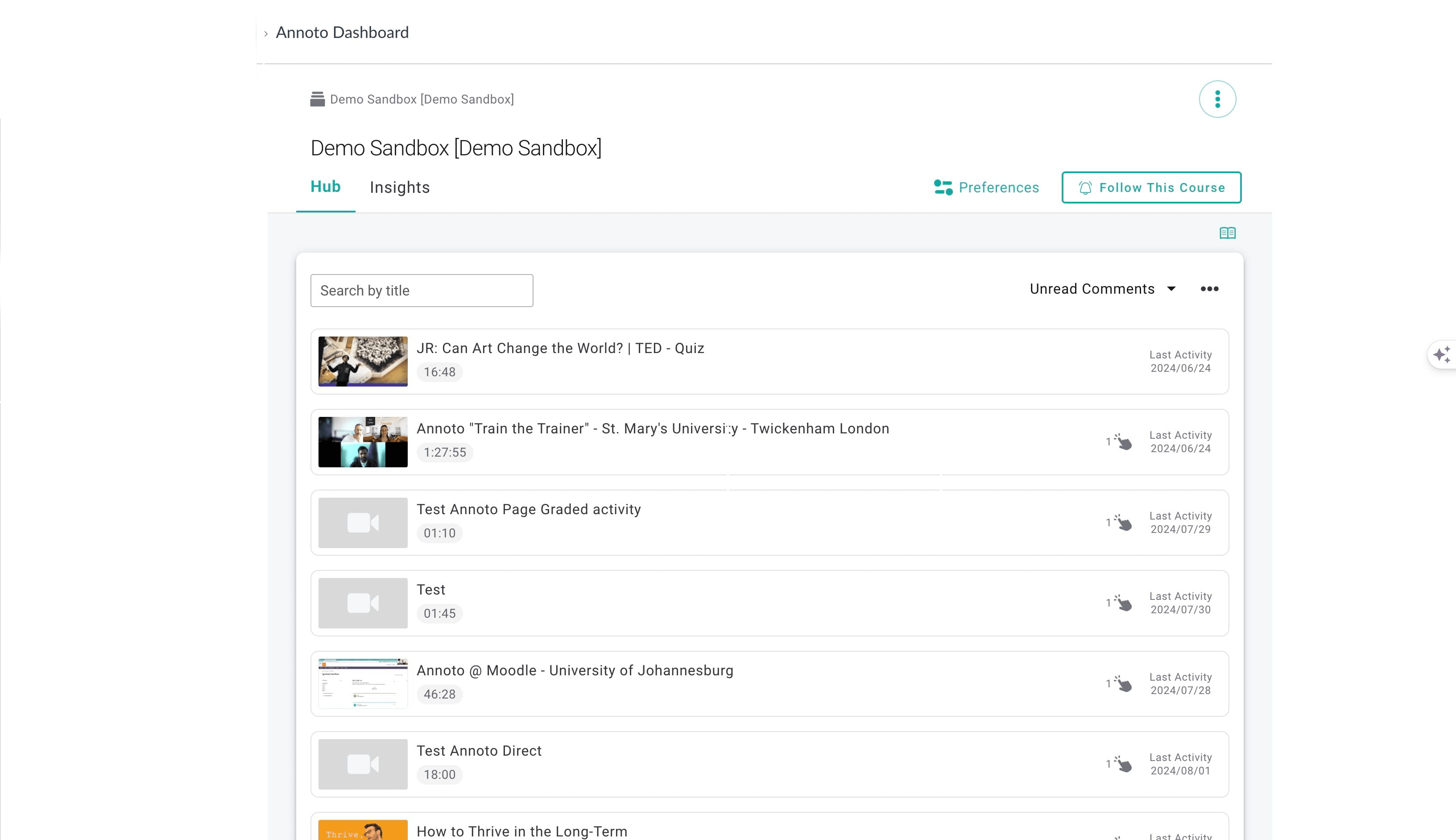This screenshot has height=840, width=1456.
Task: Open the Train the Trainer video thumbnail
Action: 363,442
